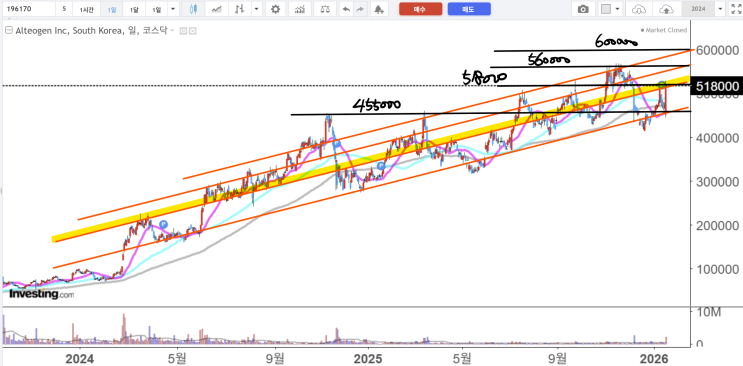Select the 5 minute interval
This screenshot has height=366, width=743.
coord(64,9)
